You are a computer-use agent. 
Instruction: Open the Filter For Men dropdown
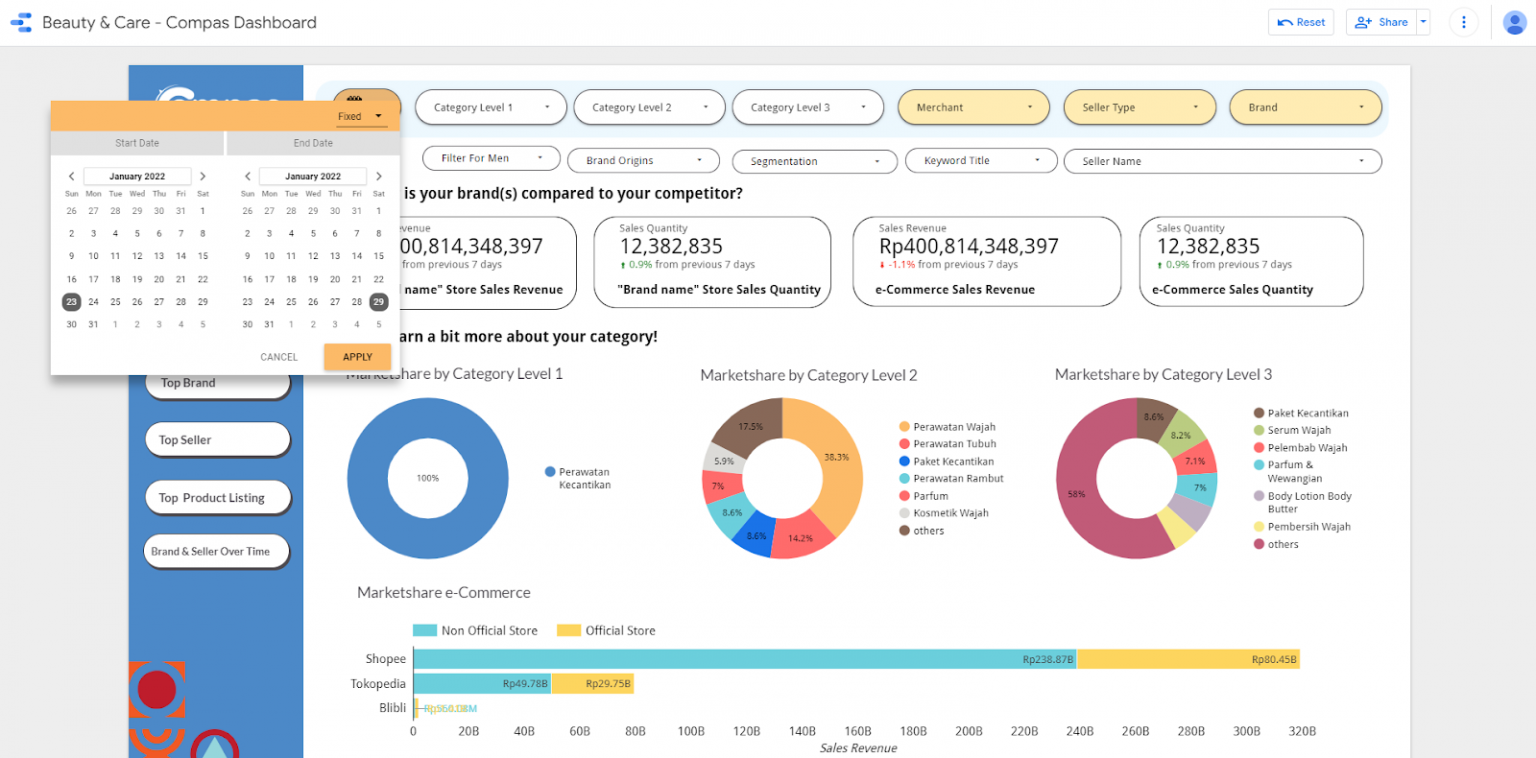tap(491, 158)
